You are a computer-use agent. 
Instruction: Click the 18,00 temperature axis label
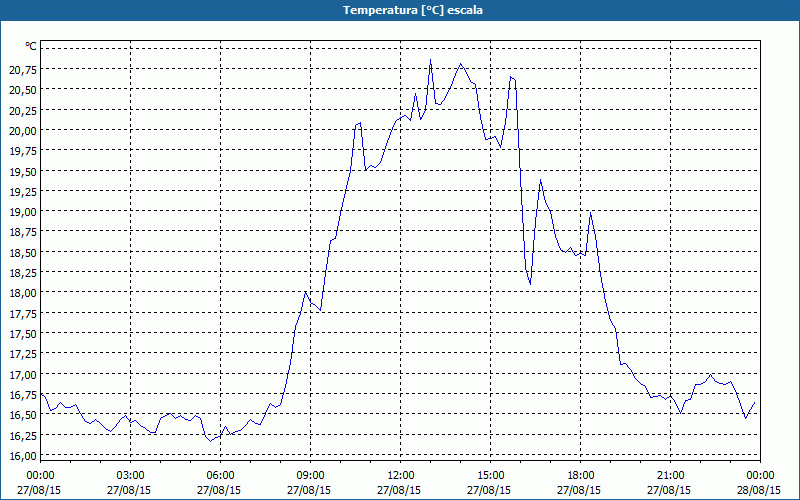[x=23, y=293]
